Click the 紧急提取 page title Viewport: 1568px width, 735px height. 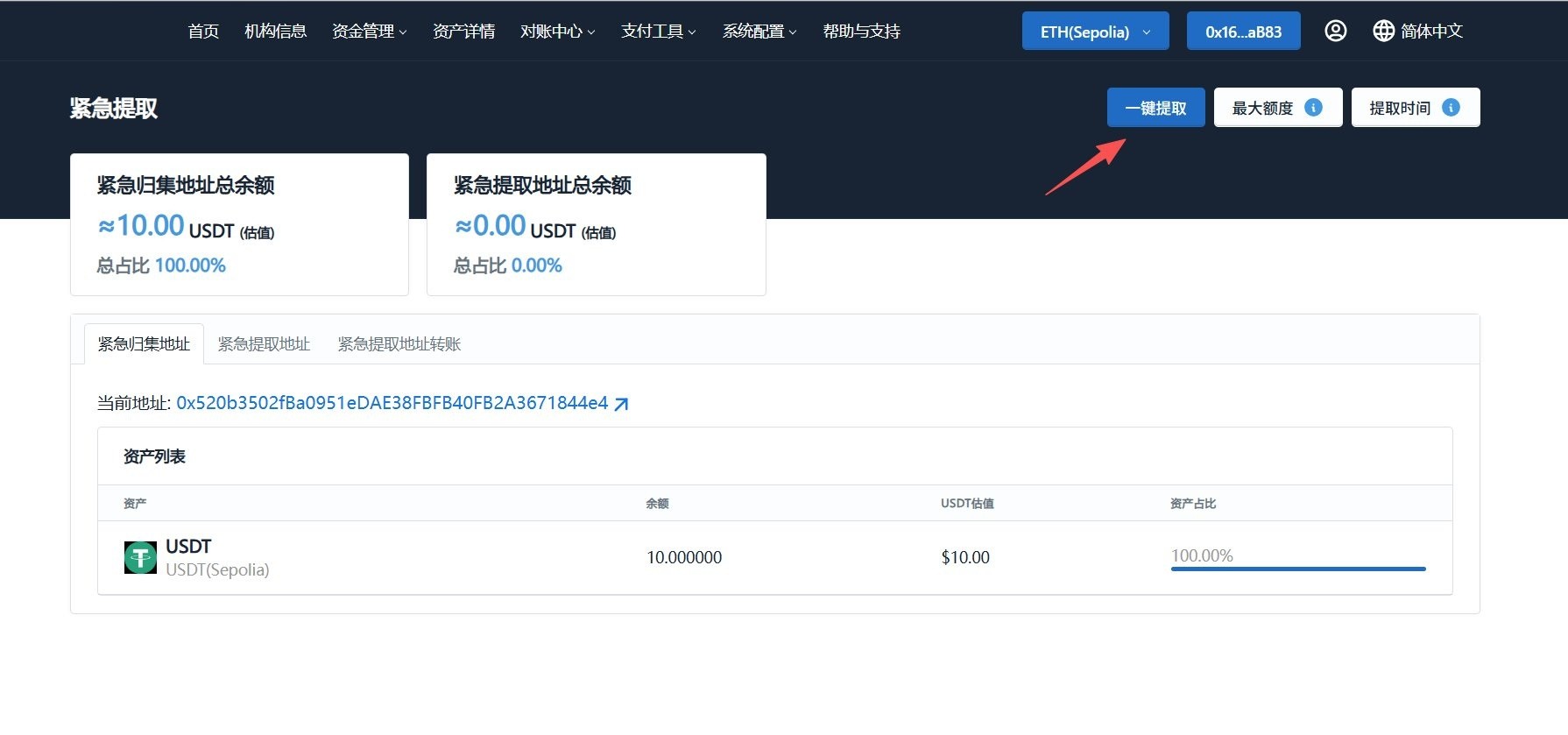tap(114, 109)
